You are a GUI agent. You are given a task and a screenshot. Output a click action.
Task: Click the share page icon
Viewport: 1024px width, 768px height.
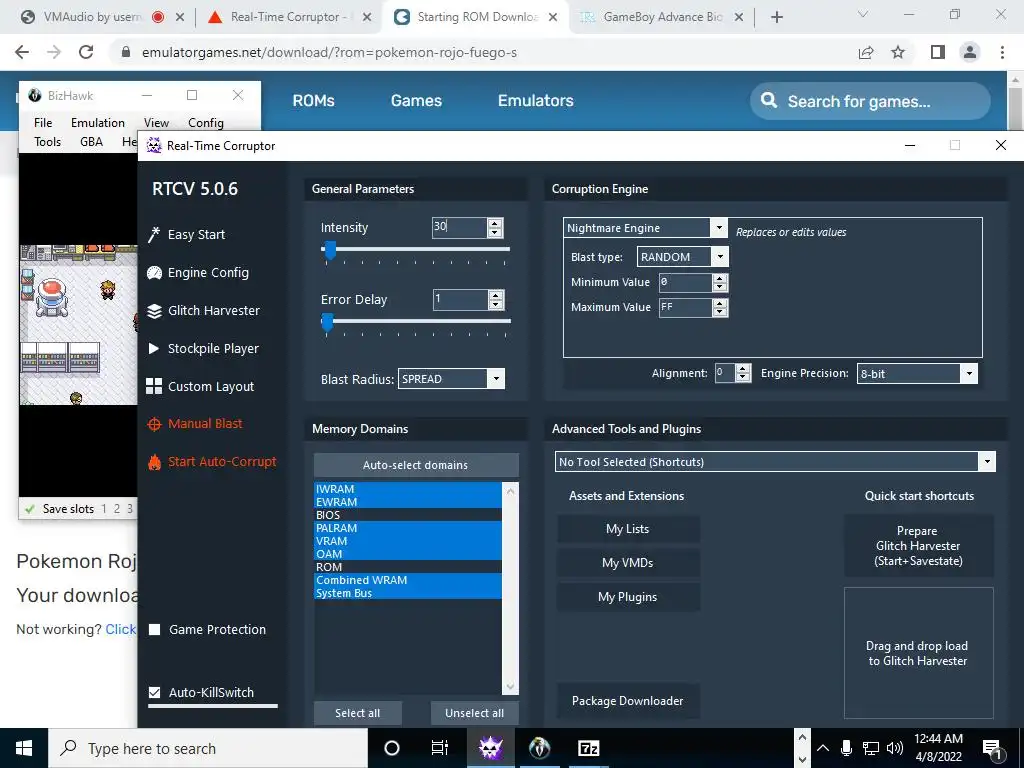[x=866, y=52]
